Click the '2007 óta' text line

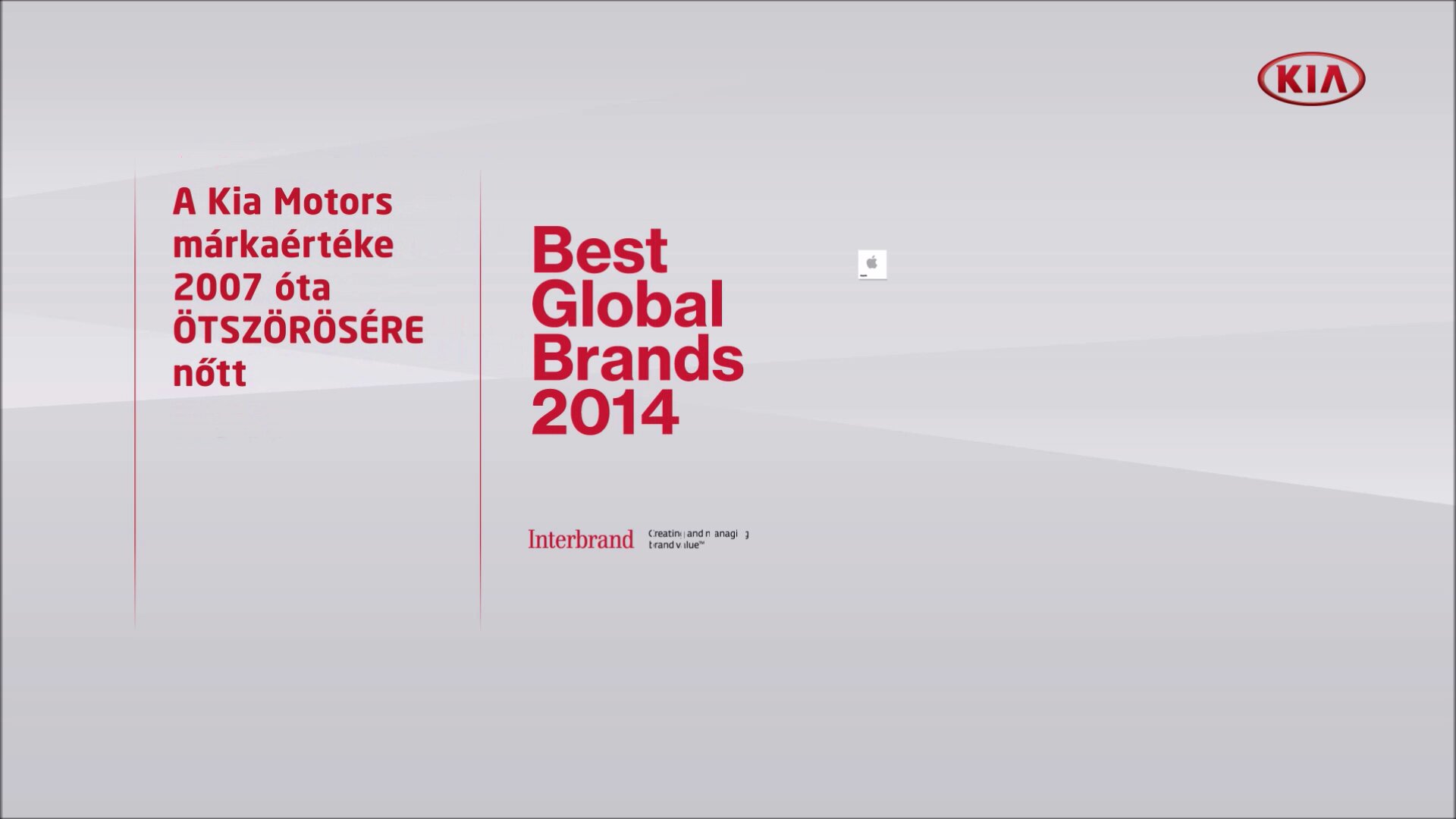coord(252,288)
